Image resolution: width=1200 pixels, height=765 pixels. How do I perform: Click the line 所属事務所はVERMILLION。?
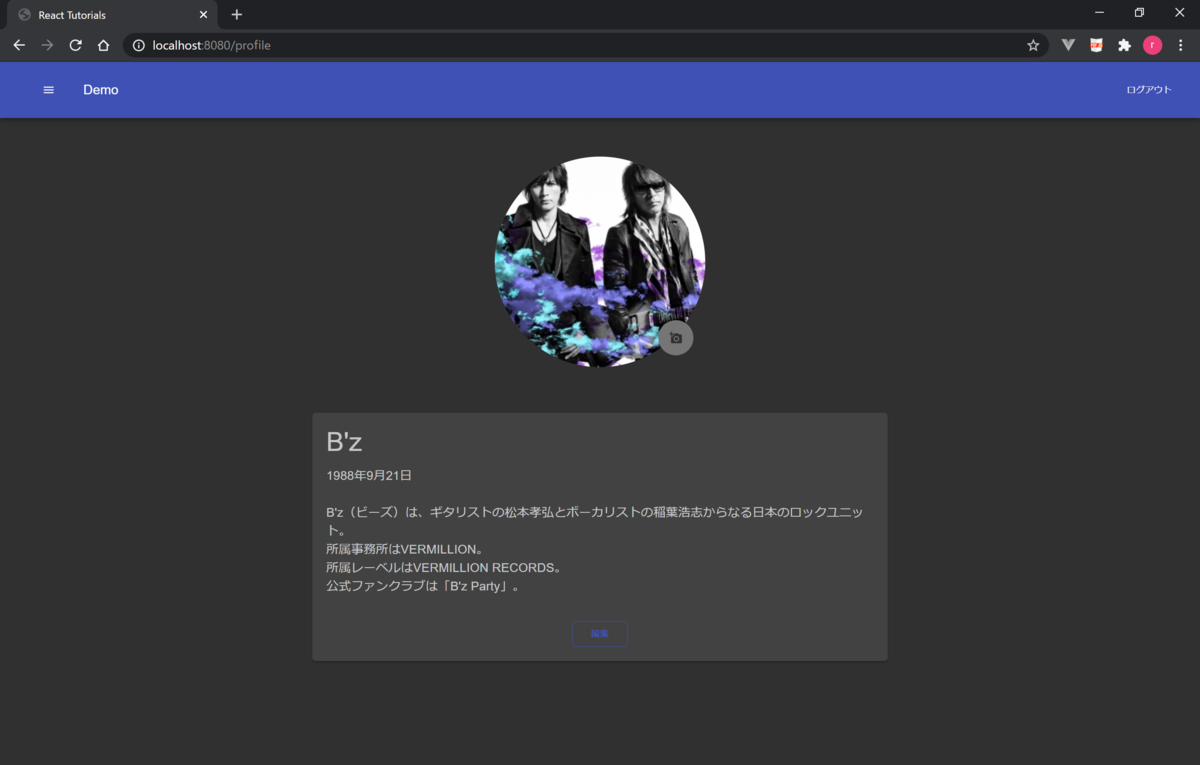[405, 549]
